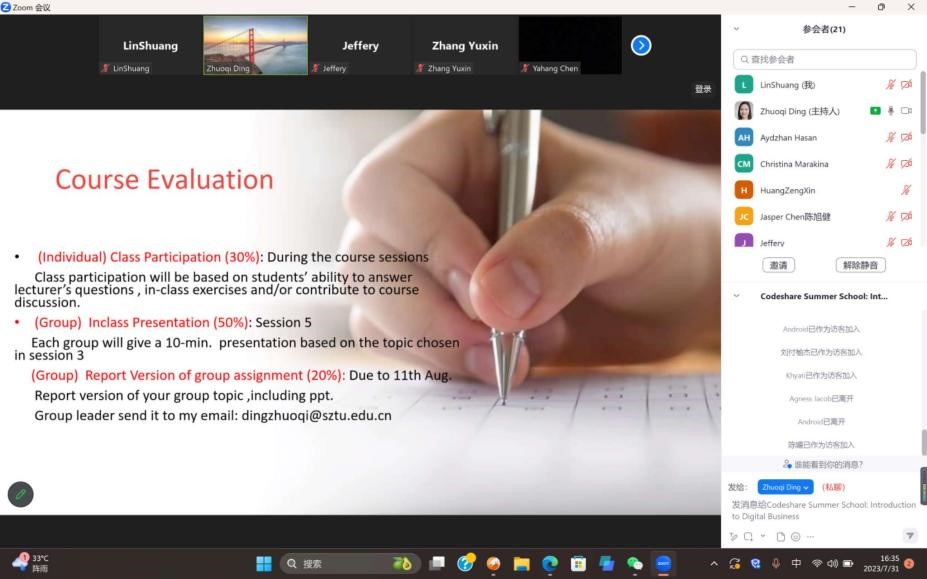Open the chat more options ellipsis
The image size is (927, 579).
[x=811, y=536]
